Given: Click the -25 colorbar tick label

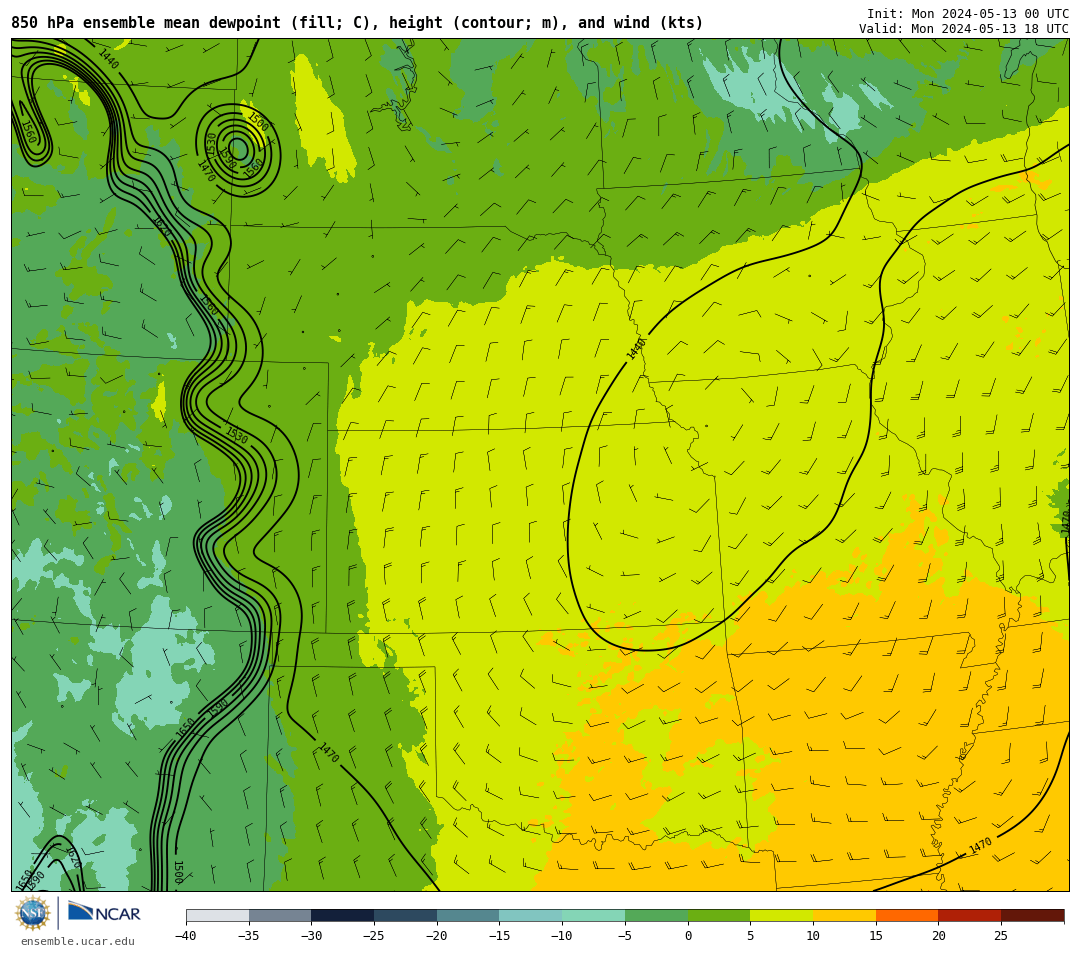Looking at the screenshot, I should click(x=374, y=935).
